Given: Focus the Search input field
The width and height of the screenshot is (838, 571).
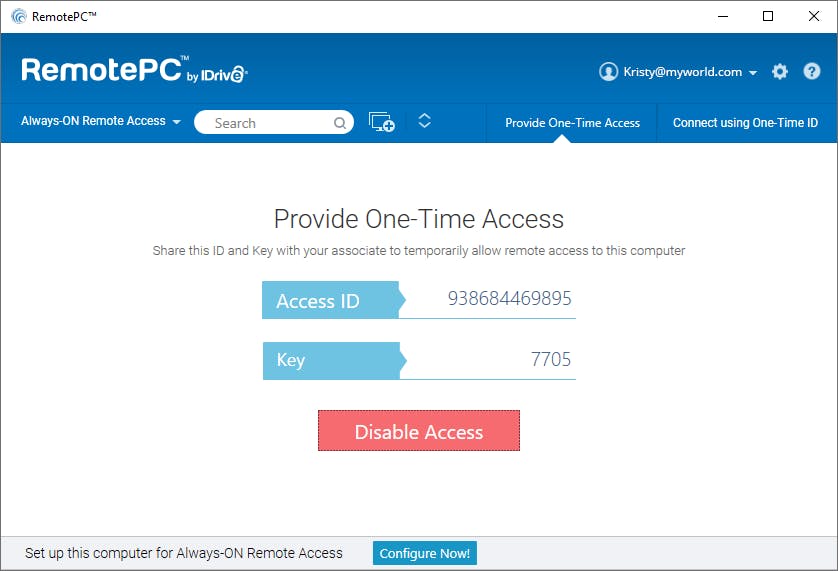Looking at the screenshot, I should pyautogui.click(x=274, y=122).
